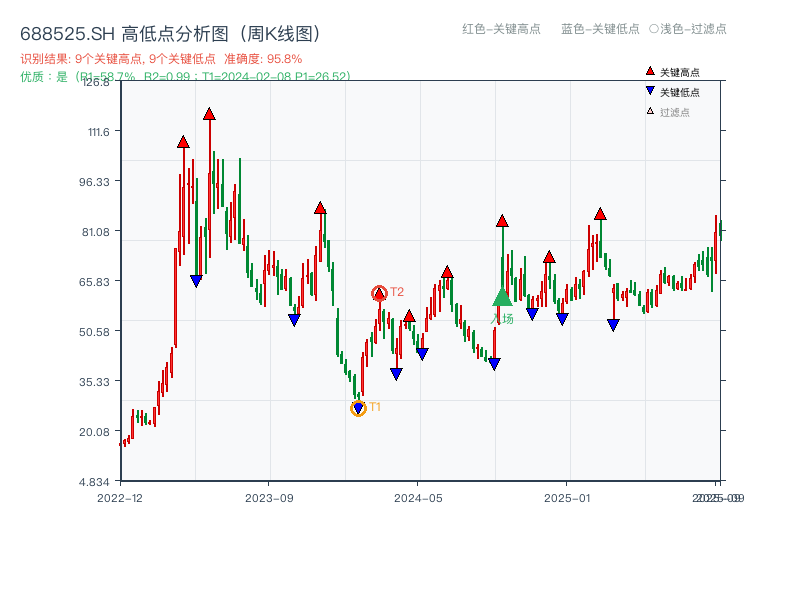Click the red high-point triangle near 2025-01
This screenshot has width=800, height=600.
pyautogui.click(x=601, y=212)
